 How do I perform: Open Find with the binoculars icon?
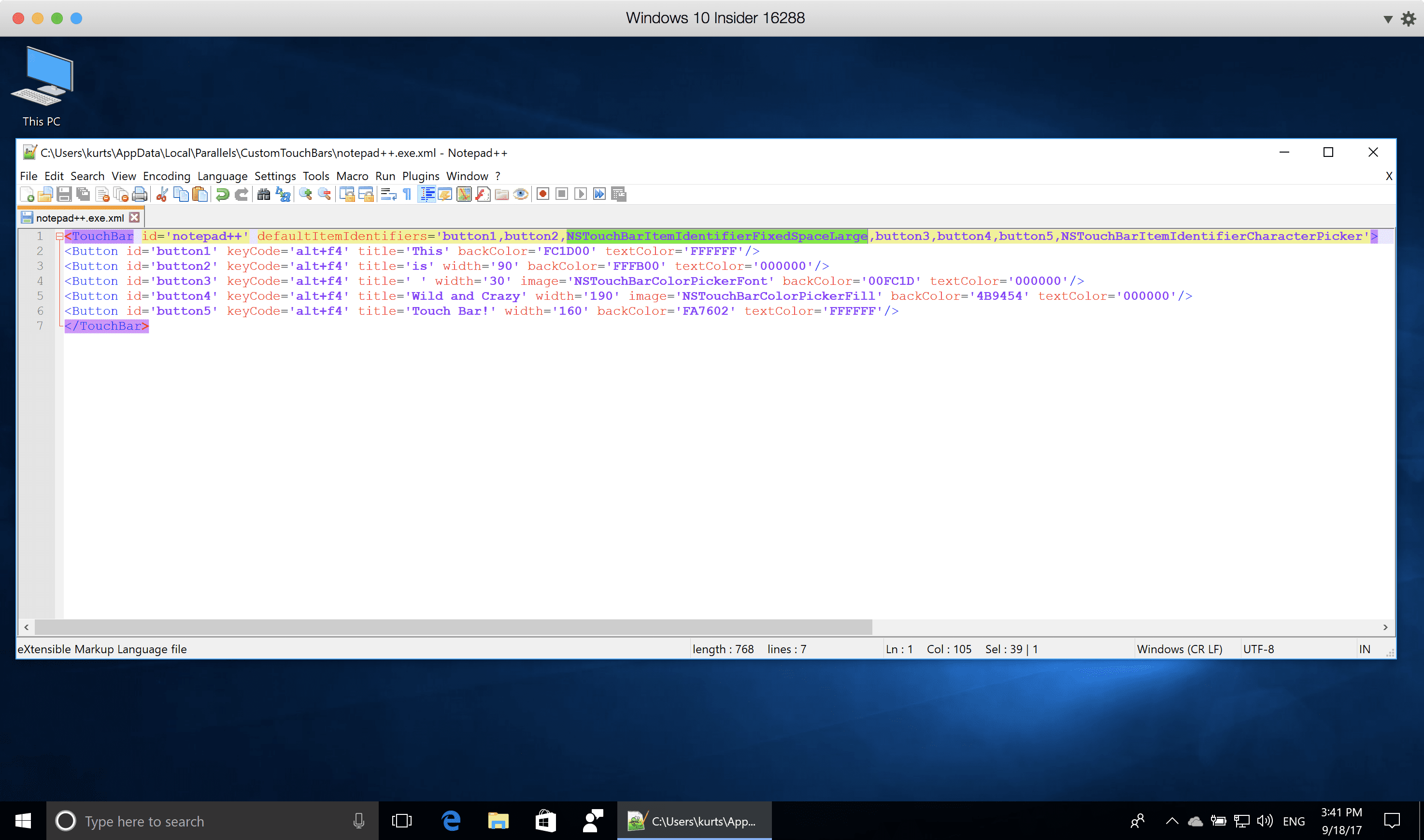tap(264, 194)
